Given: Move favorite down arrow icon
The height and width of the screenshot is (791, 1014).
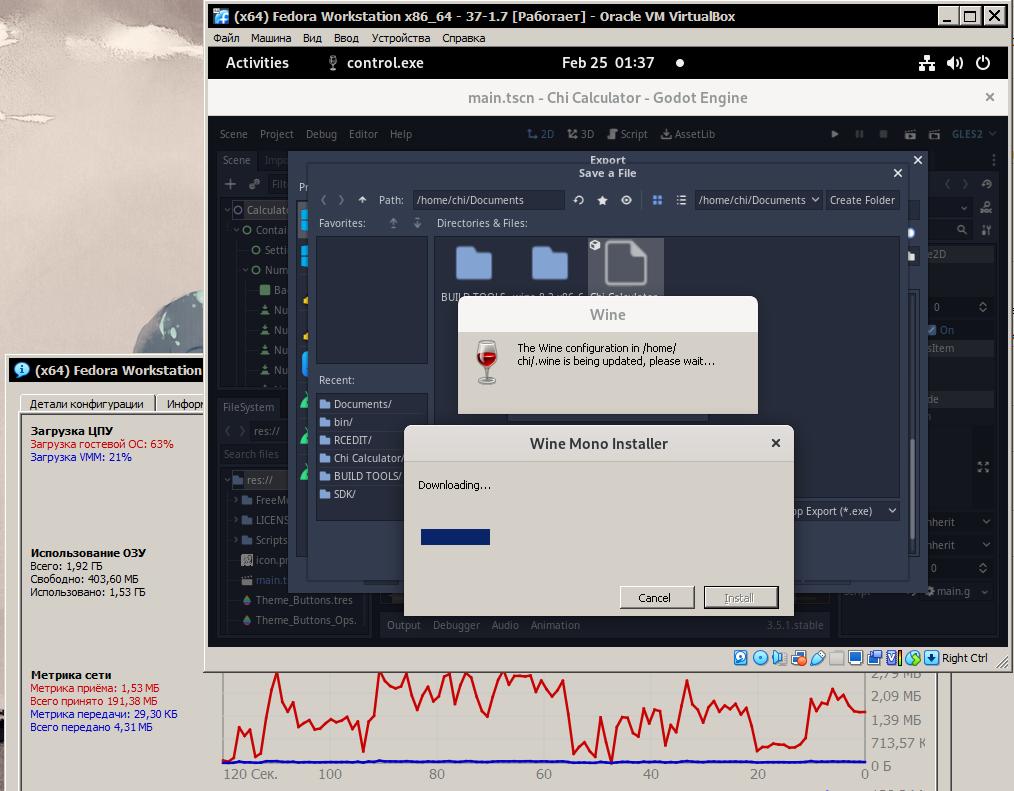Looking at the screenshot, I should click(x=417, y=223).
